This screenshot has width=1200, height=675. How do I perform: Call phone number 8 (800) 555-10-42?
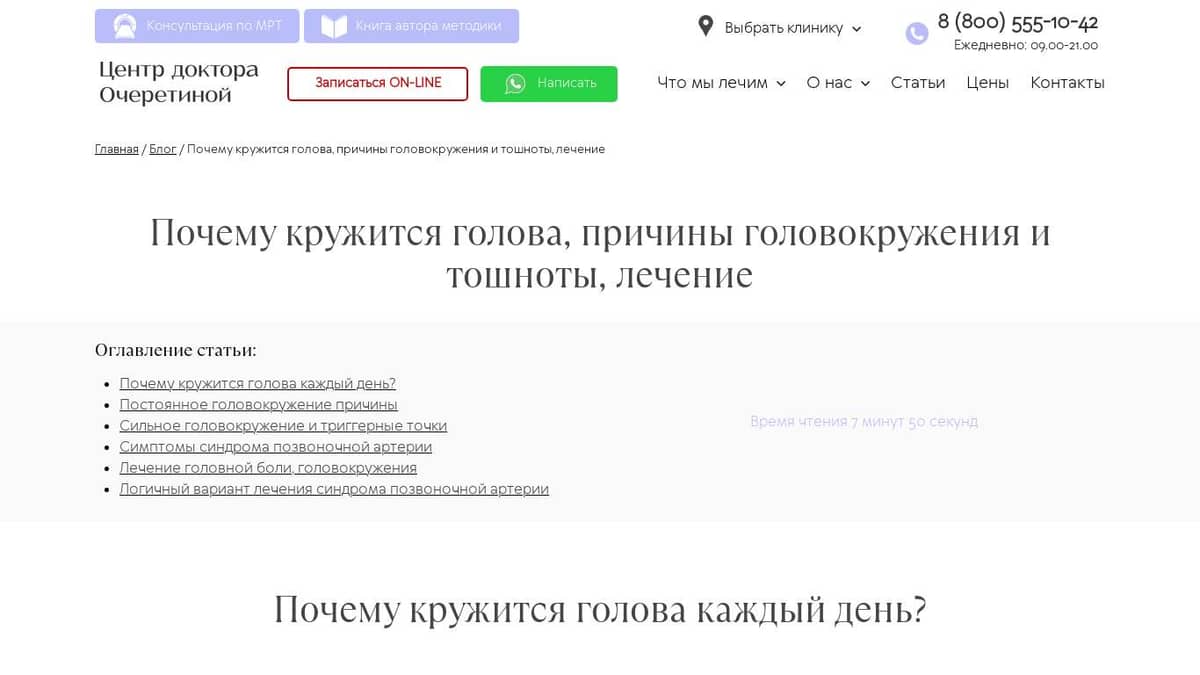click(1018, 22)
